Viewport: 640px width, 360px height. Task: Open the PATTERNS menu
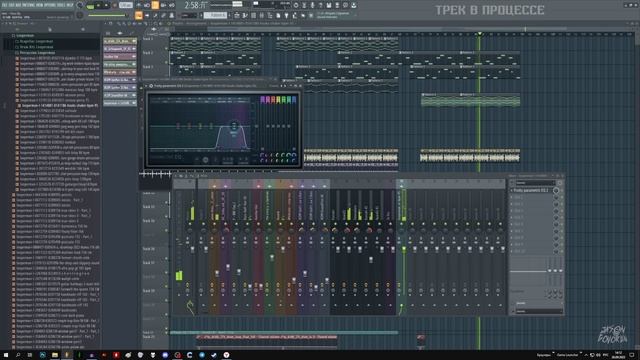tap(27, 5)
